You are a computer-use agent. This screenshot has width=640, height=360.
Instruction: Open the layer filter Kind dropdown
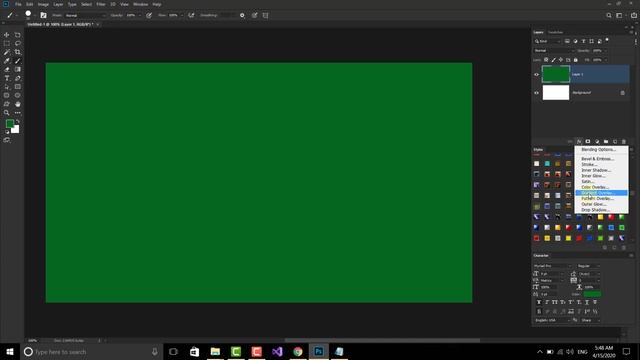tap(548, 41)
